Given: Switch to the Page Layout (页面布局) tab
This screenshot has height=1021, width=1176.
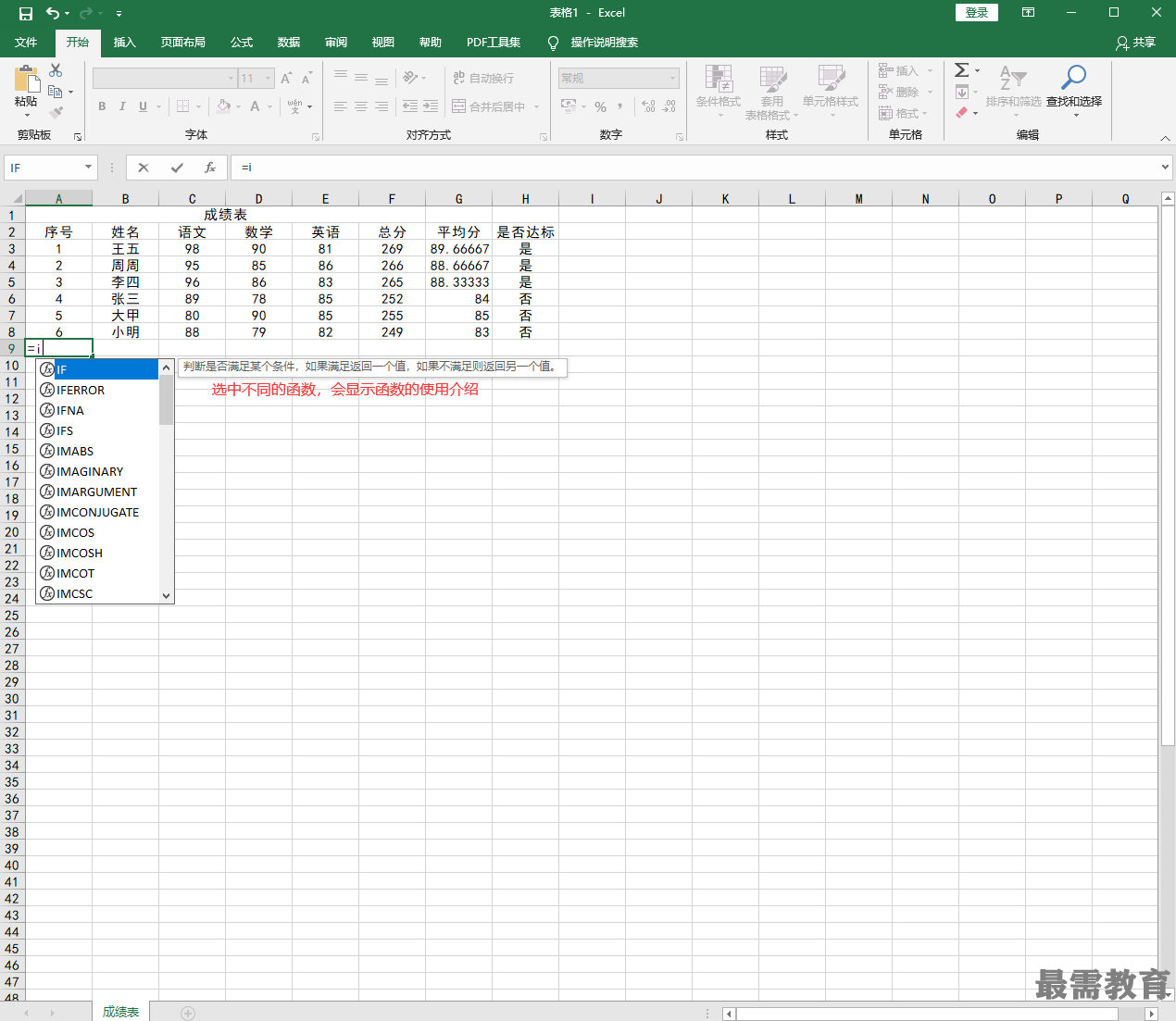Looking at the screenshot, I should (183, 43).
